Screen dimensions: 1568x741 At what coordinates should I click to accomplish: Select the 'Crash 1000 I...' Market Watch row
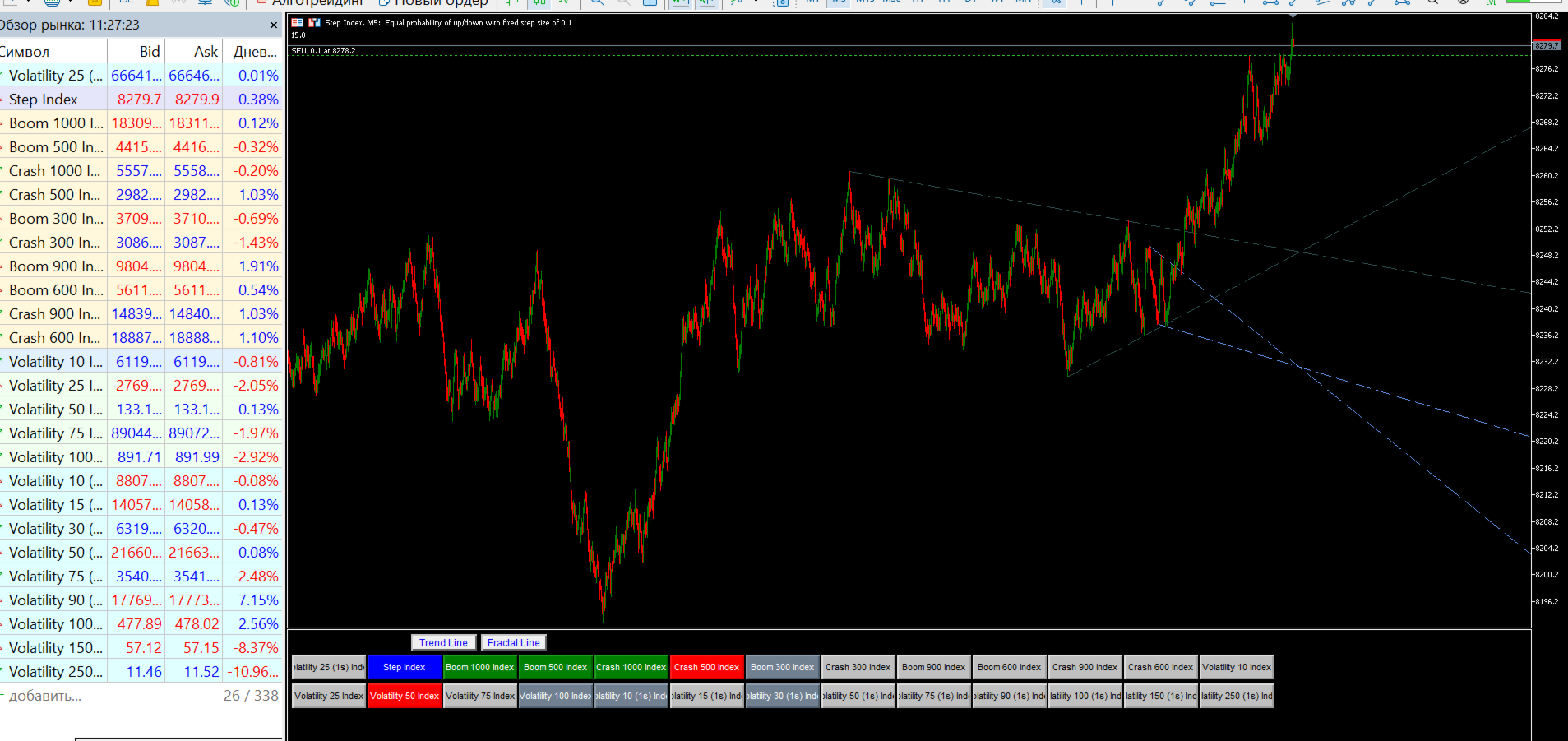141,170
